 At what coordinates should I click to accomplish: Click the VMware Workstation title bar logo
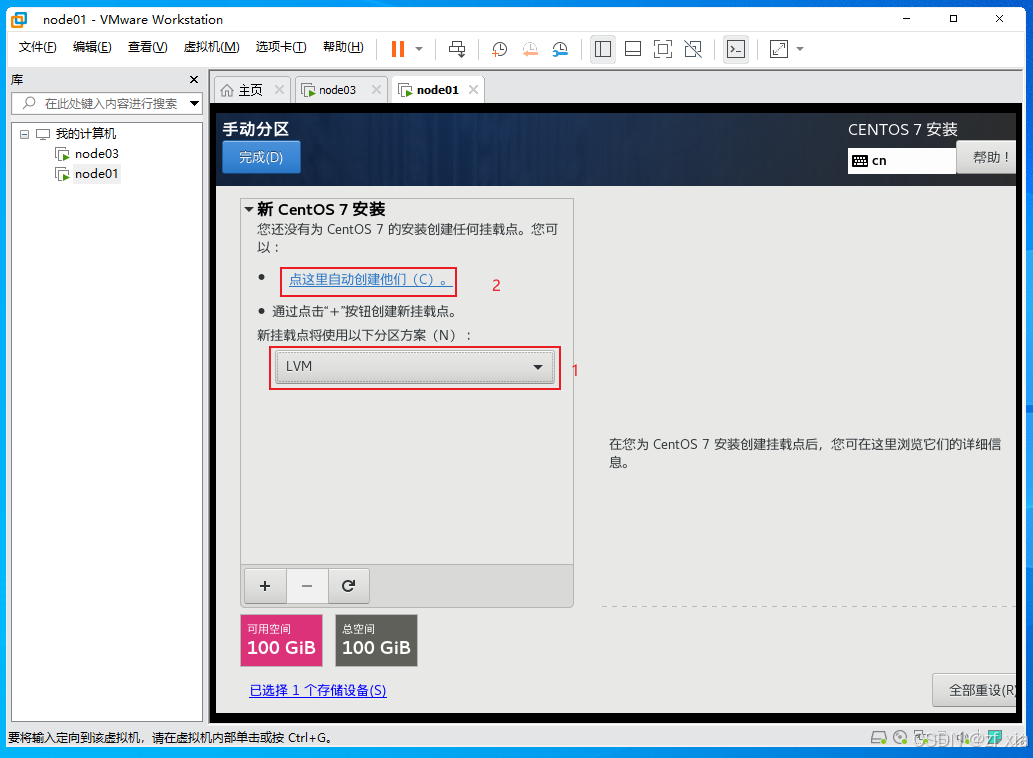19,20
